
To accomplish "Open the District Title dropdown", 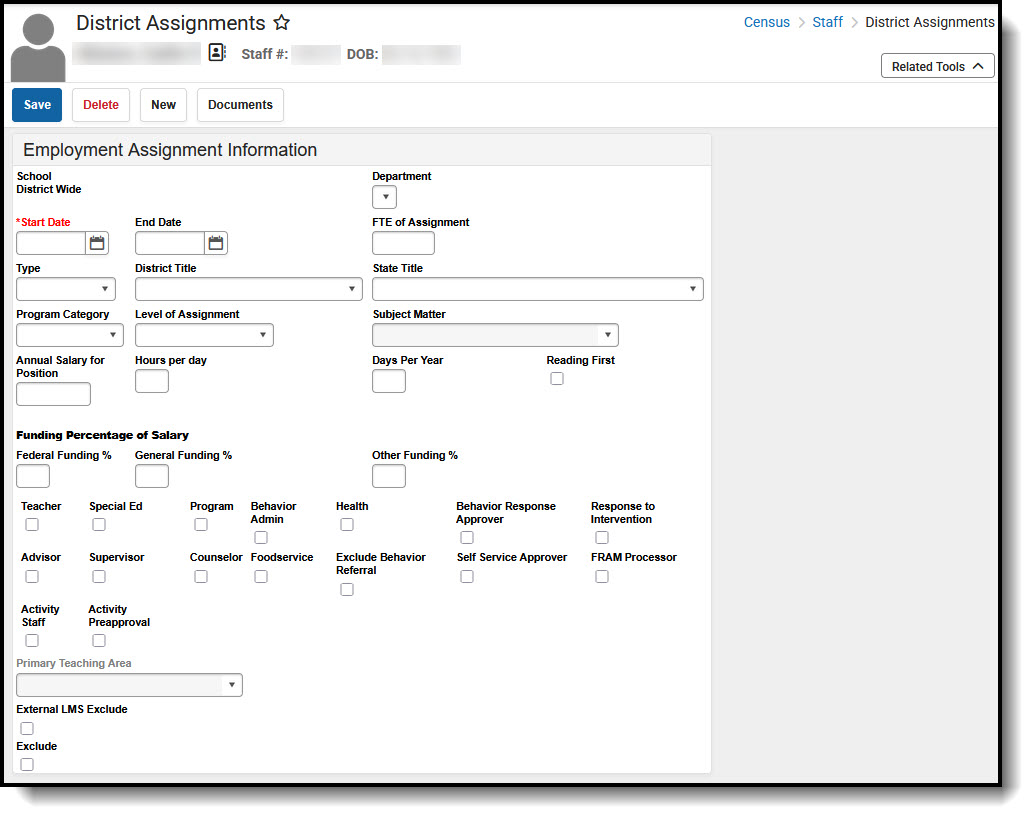I will pos(248,288).
